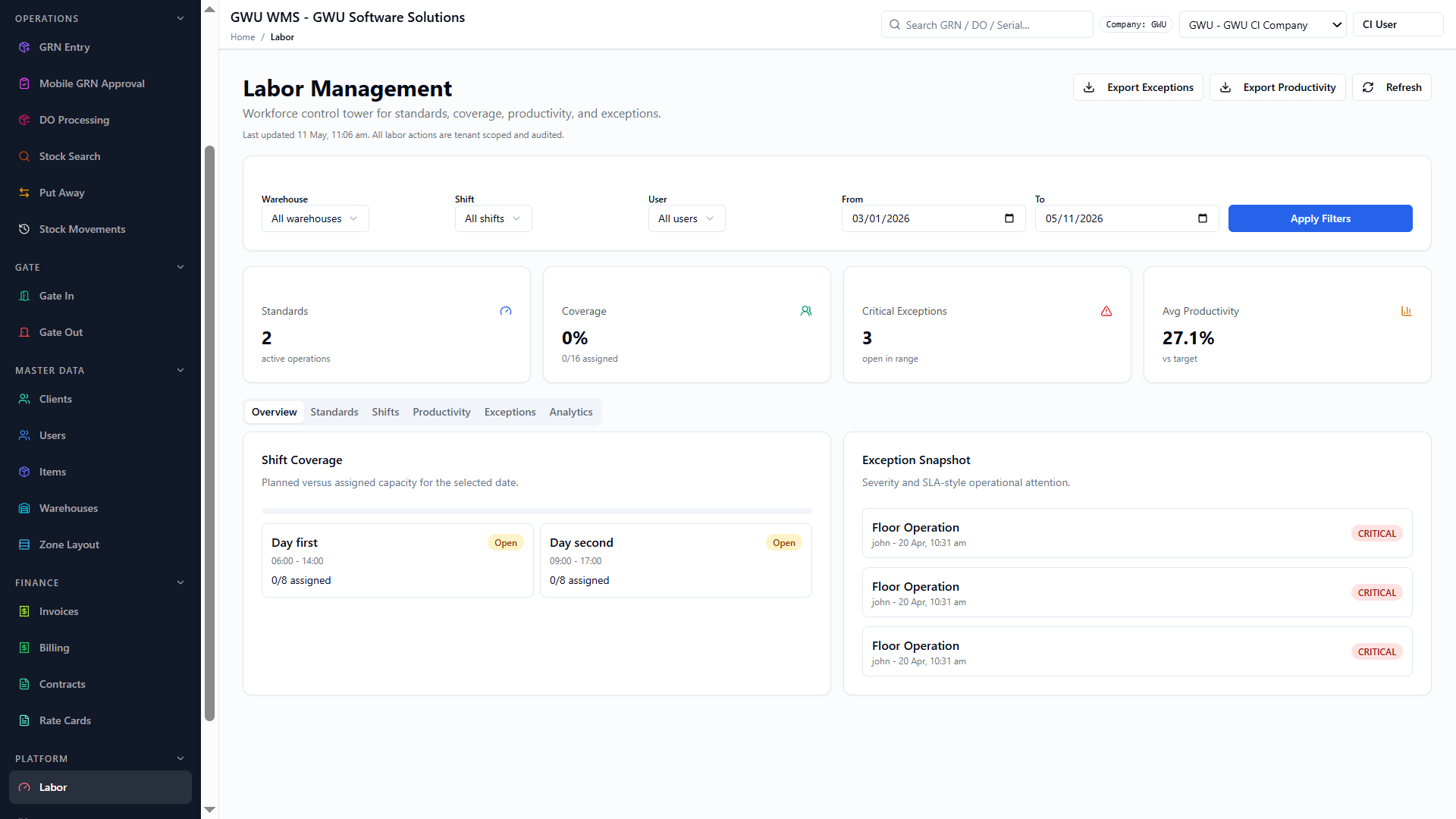
Task: Switch to the Overview tab
Action: (274, 412)
